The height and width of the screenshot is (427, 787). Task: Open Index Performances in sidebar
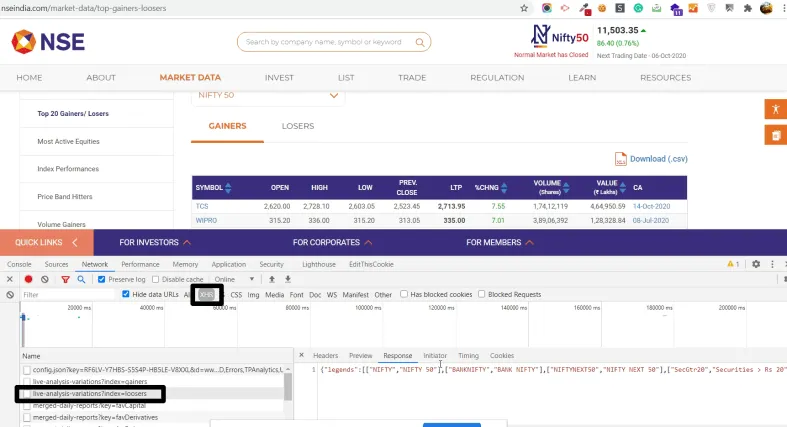68,169
